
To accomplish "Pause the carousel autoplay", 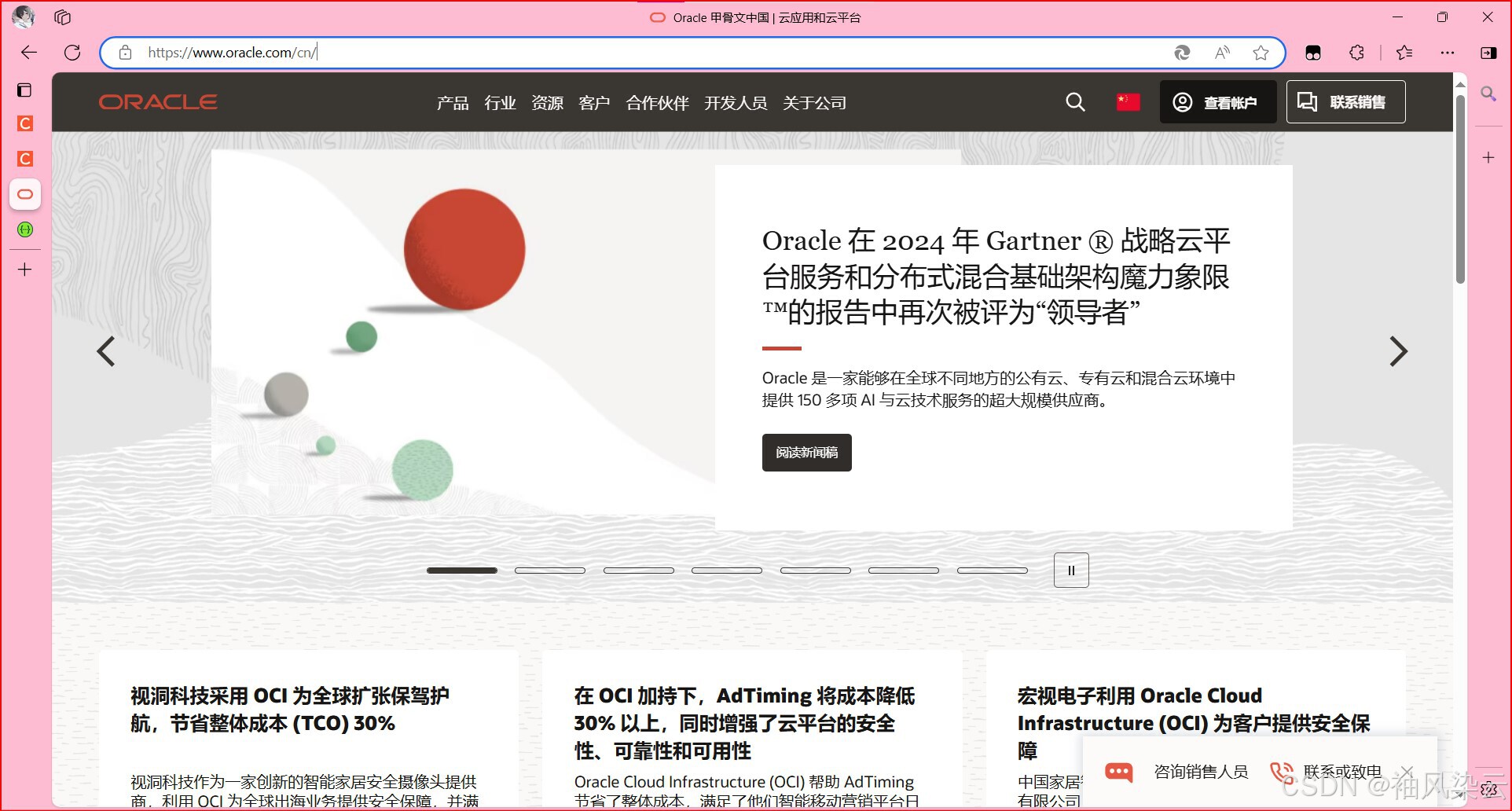I will (x=1071, y=571).
